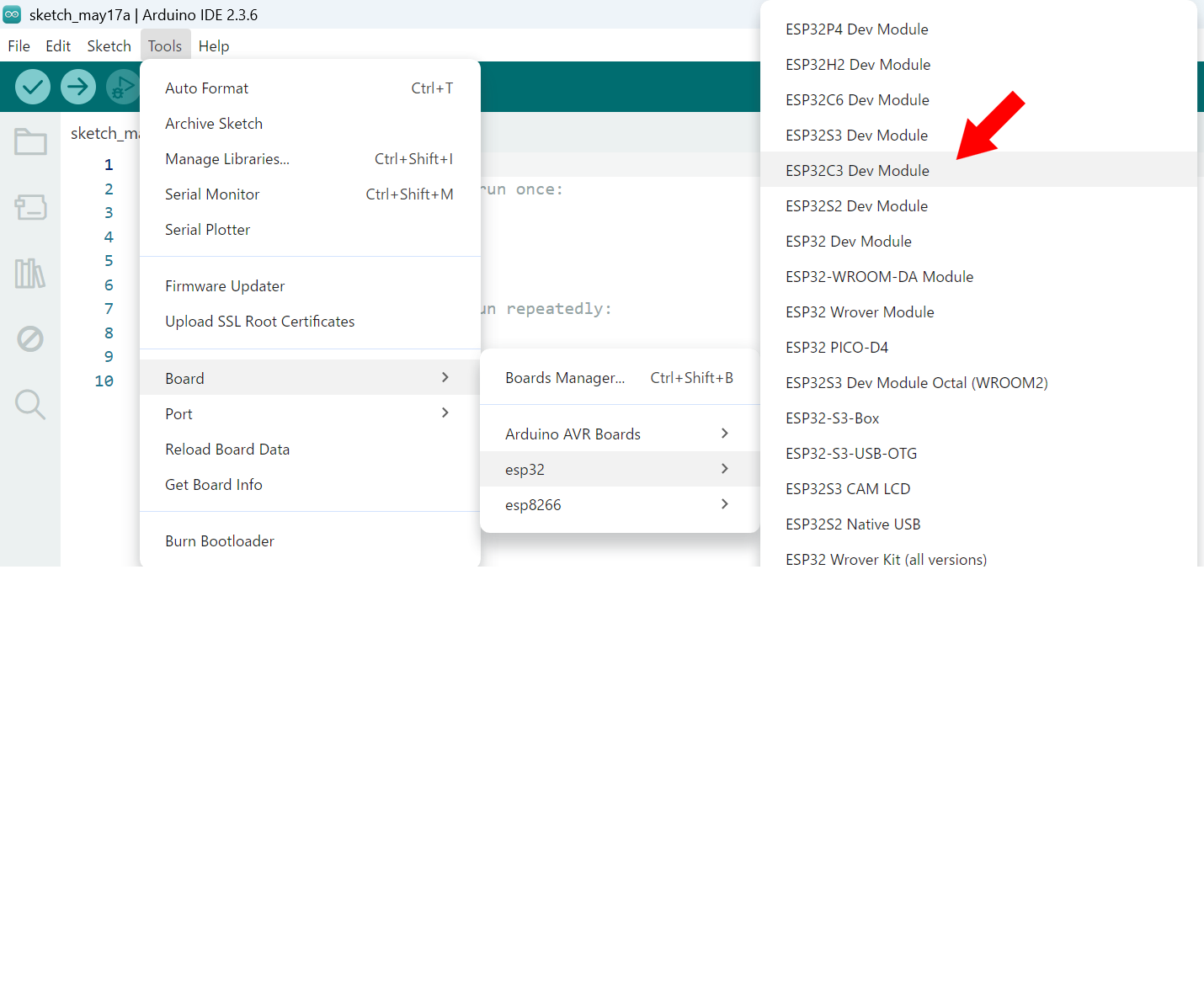Open Serial Monitor from Tools menu

310,194
